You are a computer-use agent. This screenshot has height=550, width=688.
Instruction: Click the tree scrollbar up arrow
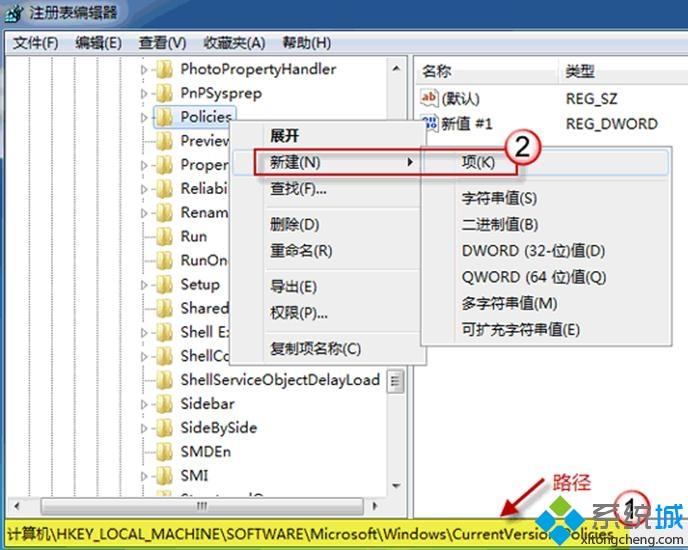(x=396, y=68)
